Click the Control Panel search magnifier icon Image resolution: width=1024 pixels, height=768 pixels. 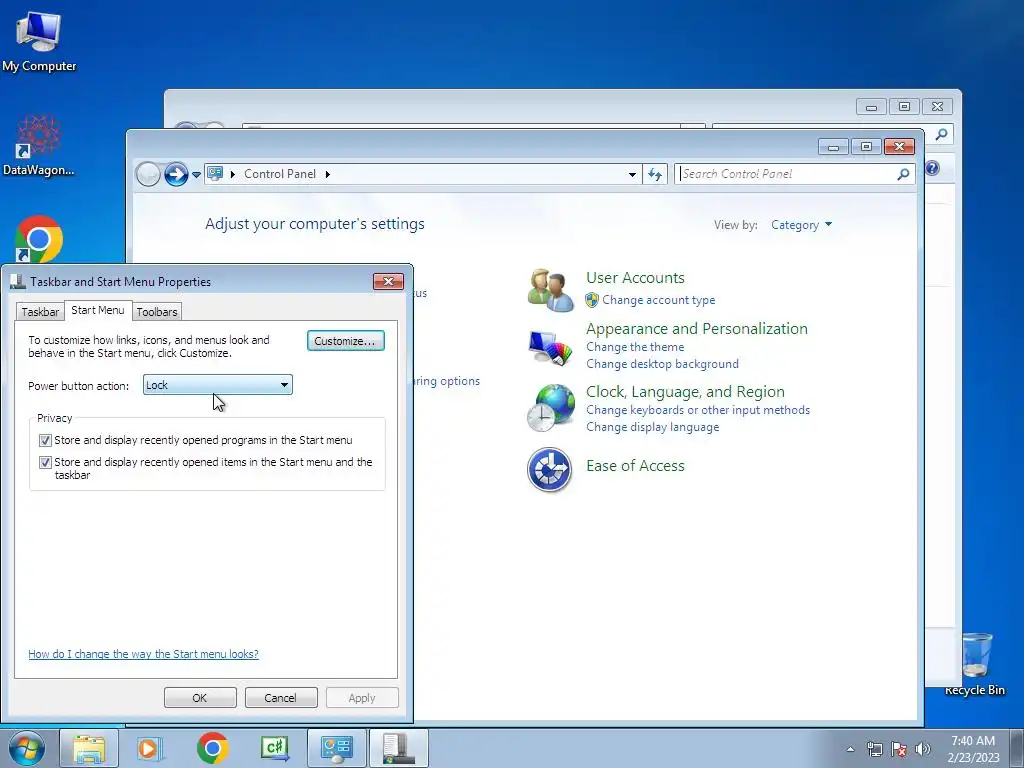click(903, 174)
